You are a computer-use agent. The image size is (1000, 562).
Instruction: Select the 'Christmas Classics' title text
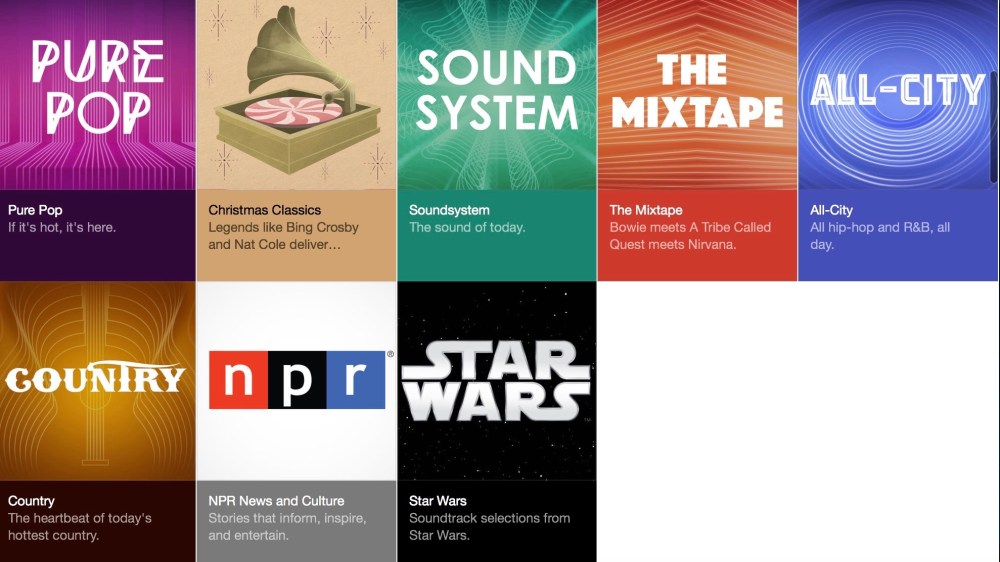(x=264, y=210)
